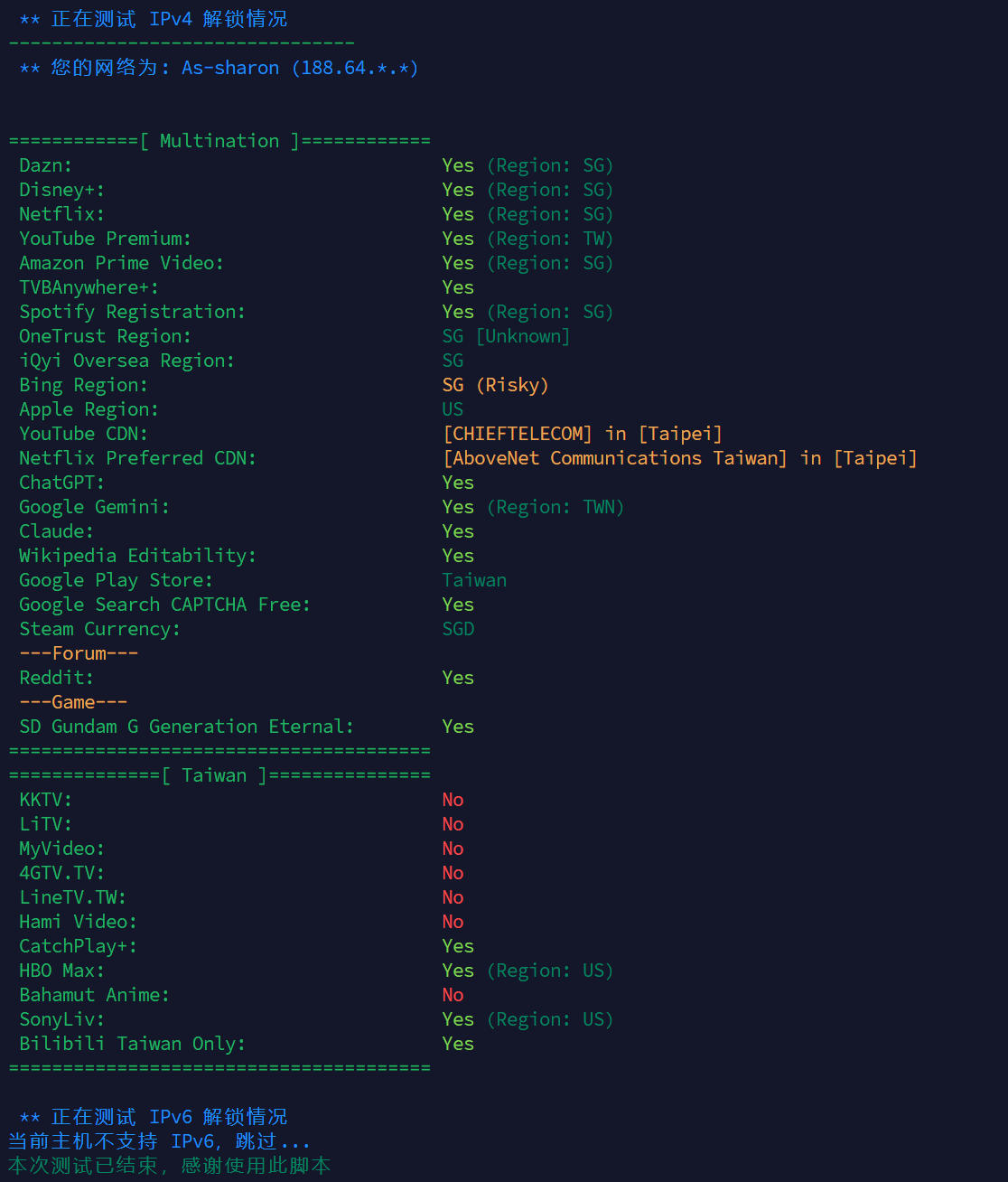Click the Bilibili Taiwan Only label
This screenshot has height=1182, width=1008.
click(x=132, y=1044)
